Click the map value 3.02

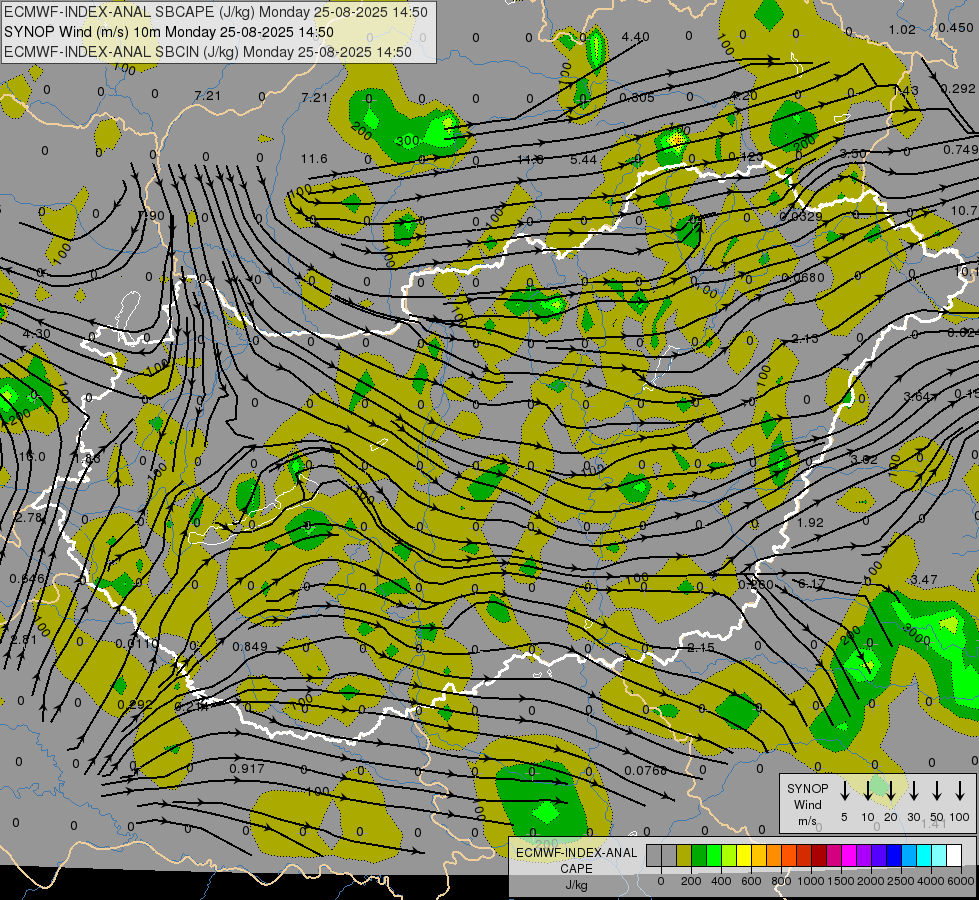click(x=864, y=460)
